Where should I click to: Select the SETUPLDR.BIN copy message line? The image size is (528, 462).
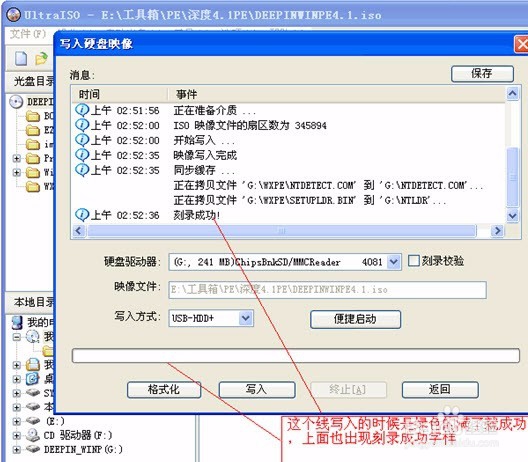pos(310,201)
